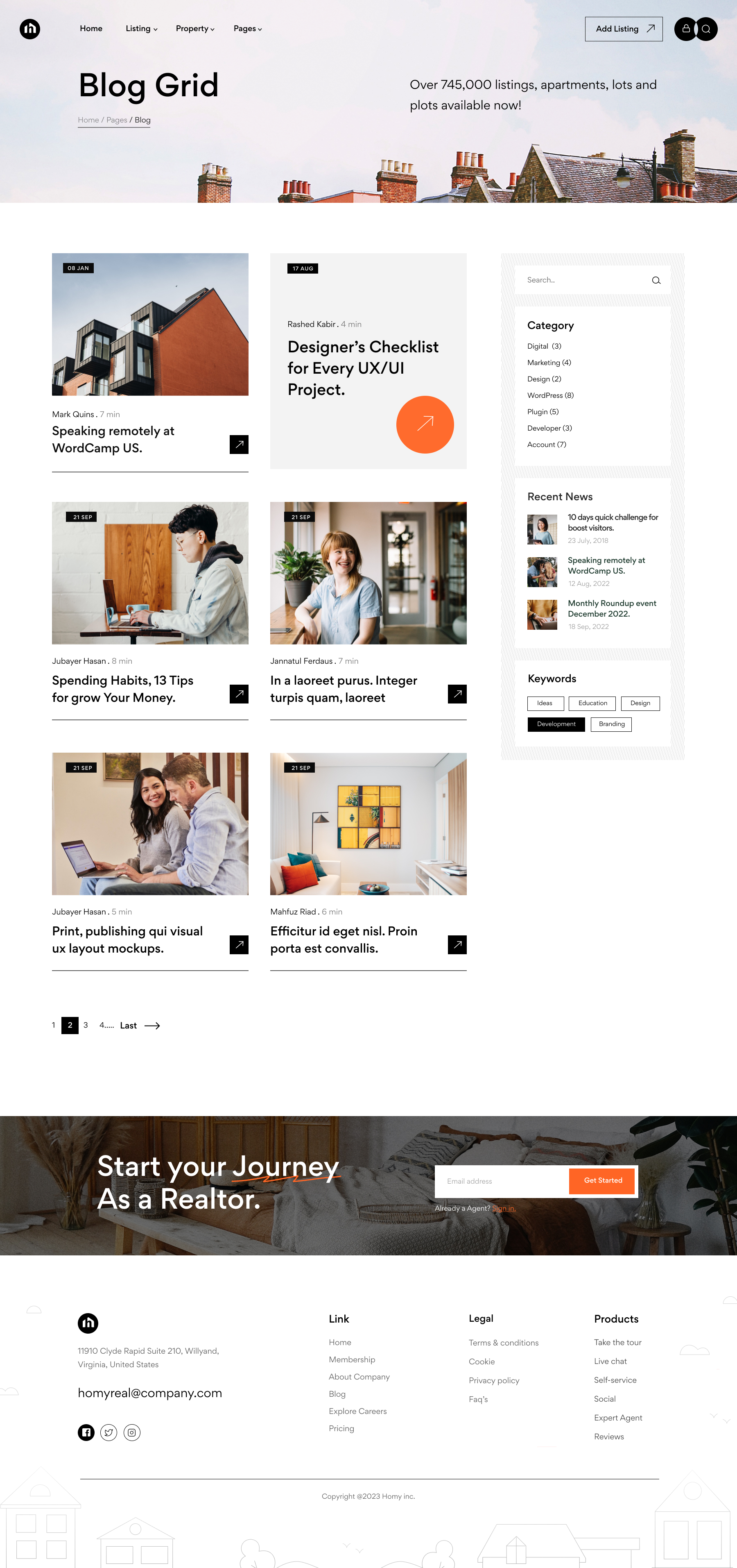Select the Education keyword tag
The image size is (737, 1568).
pyautogui.click(x=592, y=703)
